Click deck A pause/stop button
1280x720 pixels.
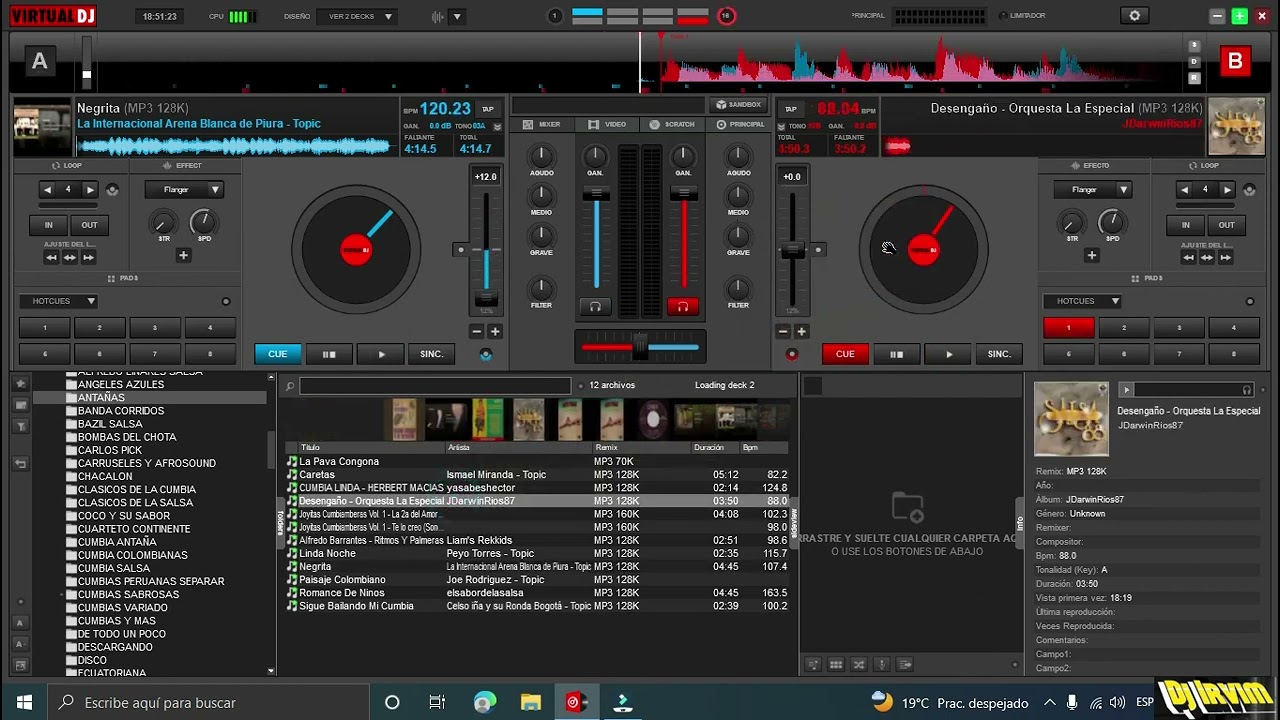(x=328, y=354)
